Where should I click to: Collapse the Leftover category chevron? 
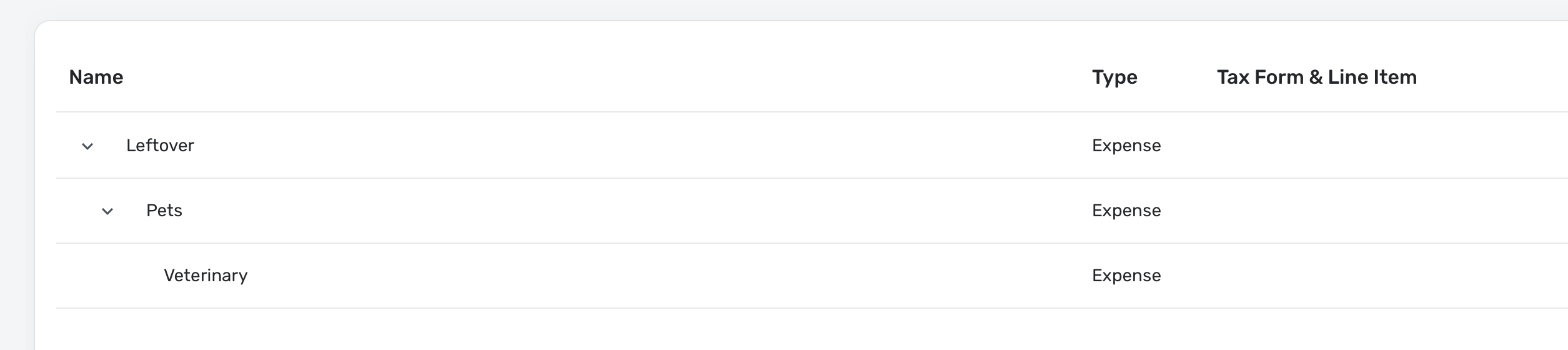pos(87,146)
